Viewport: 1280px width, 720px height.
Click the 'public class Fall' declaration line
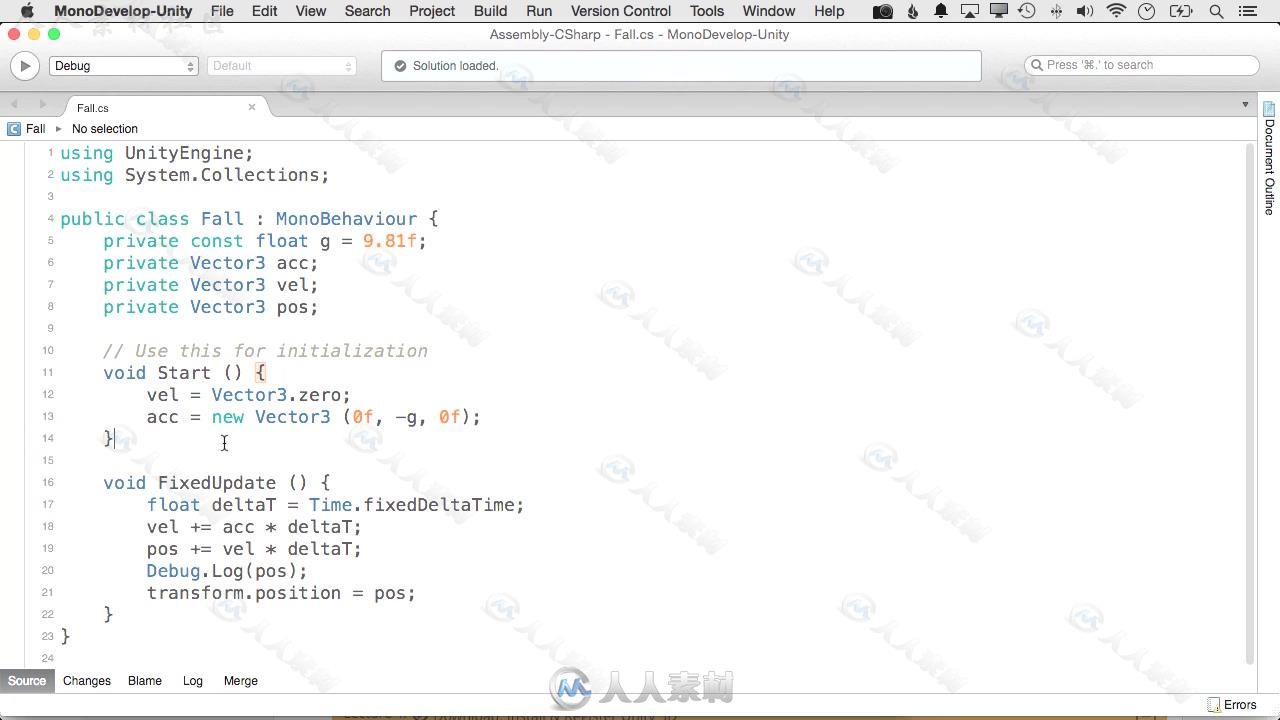[249, 219]
